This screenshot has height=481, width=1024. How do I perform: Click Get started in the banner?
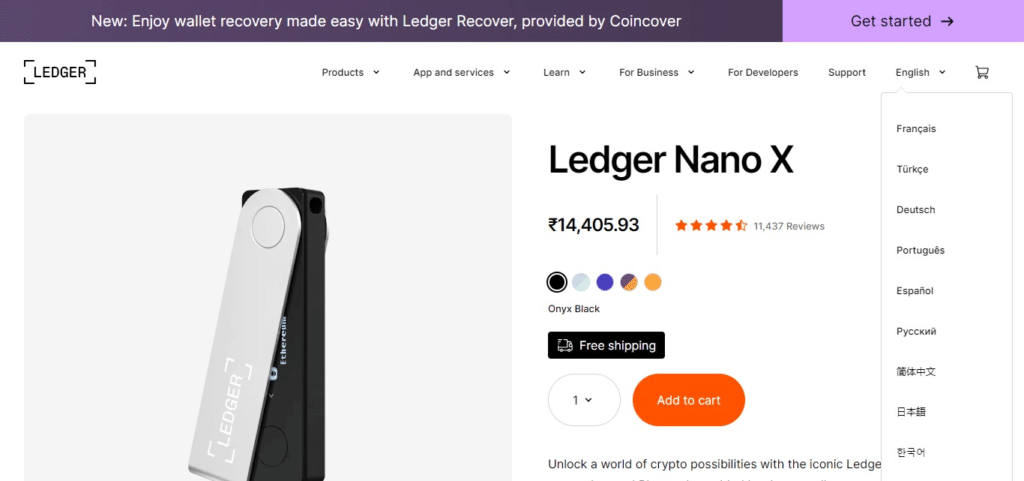902,21
